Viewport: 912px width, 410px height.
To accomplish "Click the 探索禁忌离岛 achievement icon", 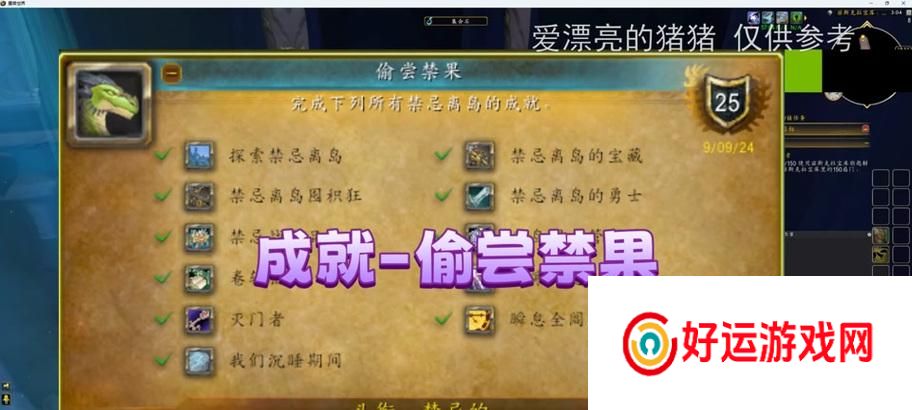I will tap(199, 155).
